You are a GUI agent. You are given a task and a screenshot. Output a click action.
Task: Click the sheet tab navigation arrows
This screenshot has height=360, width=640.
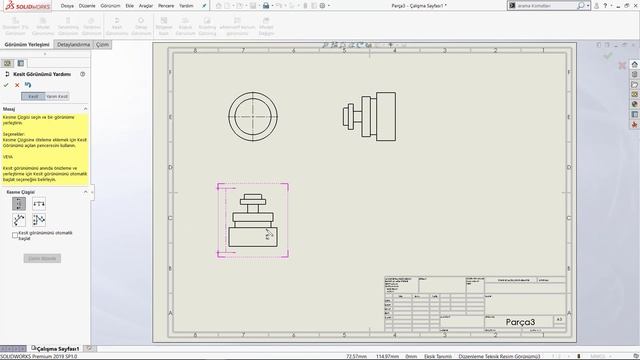click(x=13, y=349)
